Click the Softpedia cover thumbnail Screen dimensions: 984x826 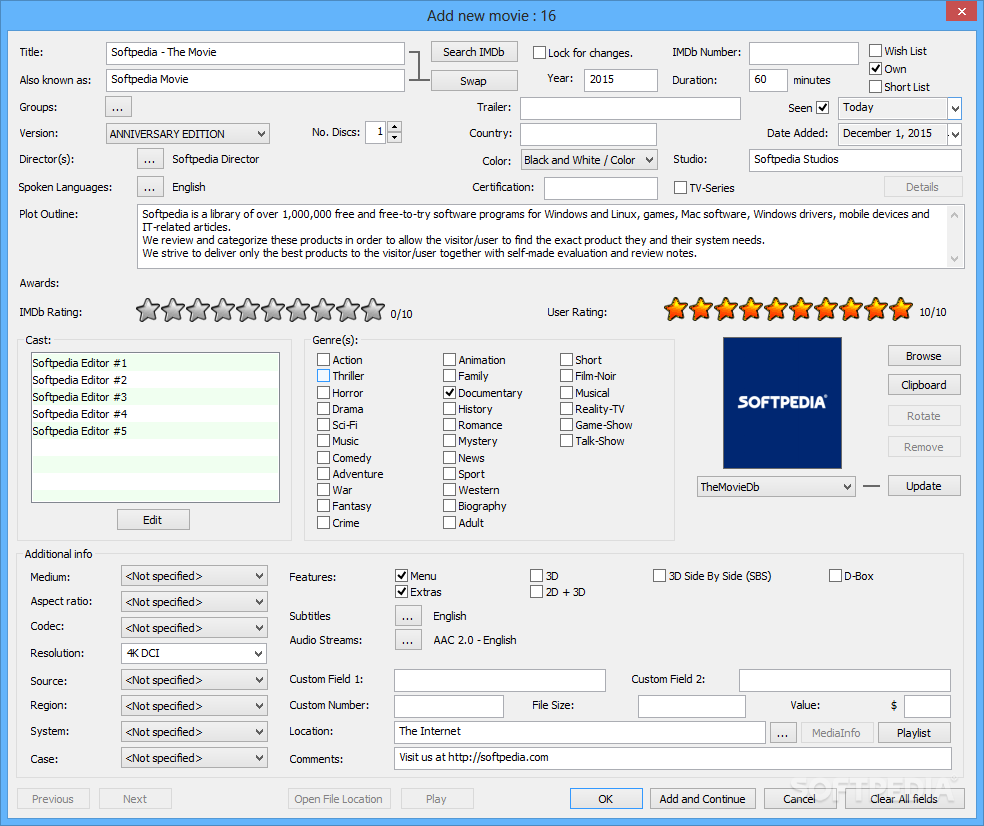click(x=783, y=403)
